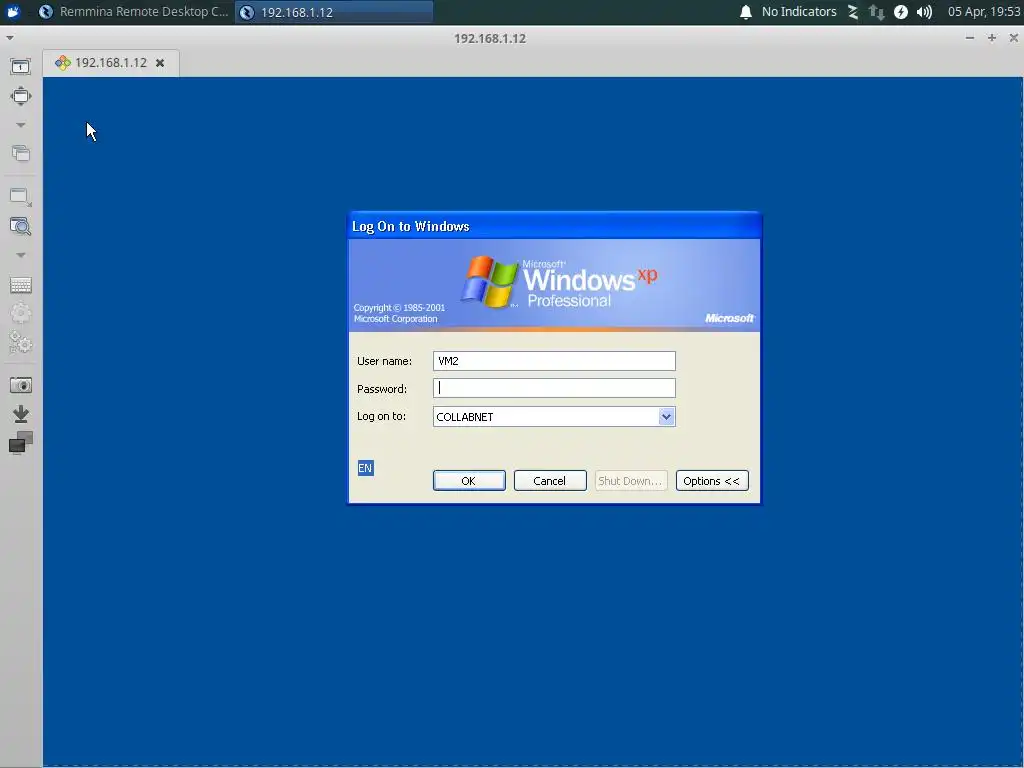Open volume control speaker icon
This screenshot has width=1024, height=768.
point(924,12)
